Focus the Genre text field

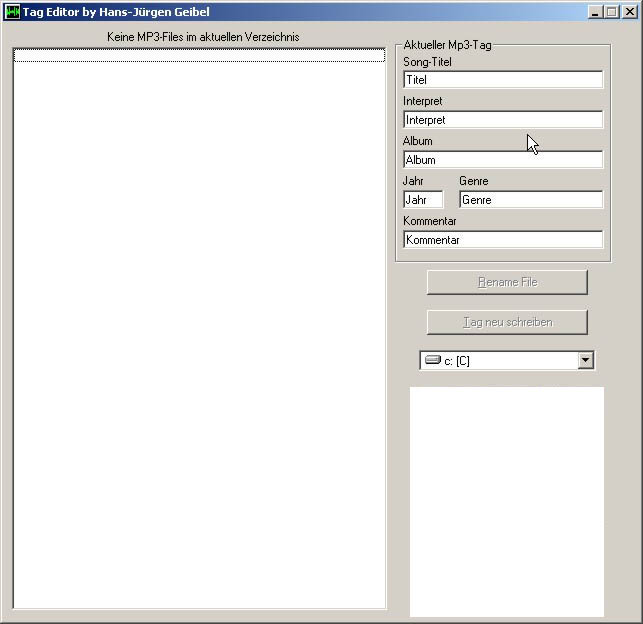click(x=531, y=200)
